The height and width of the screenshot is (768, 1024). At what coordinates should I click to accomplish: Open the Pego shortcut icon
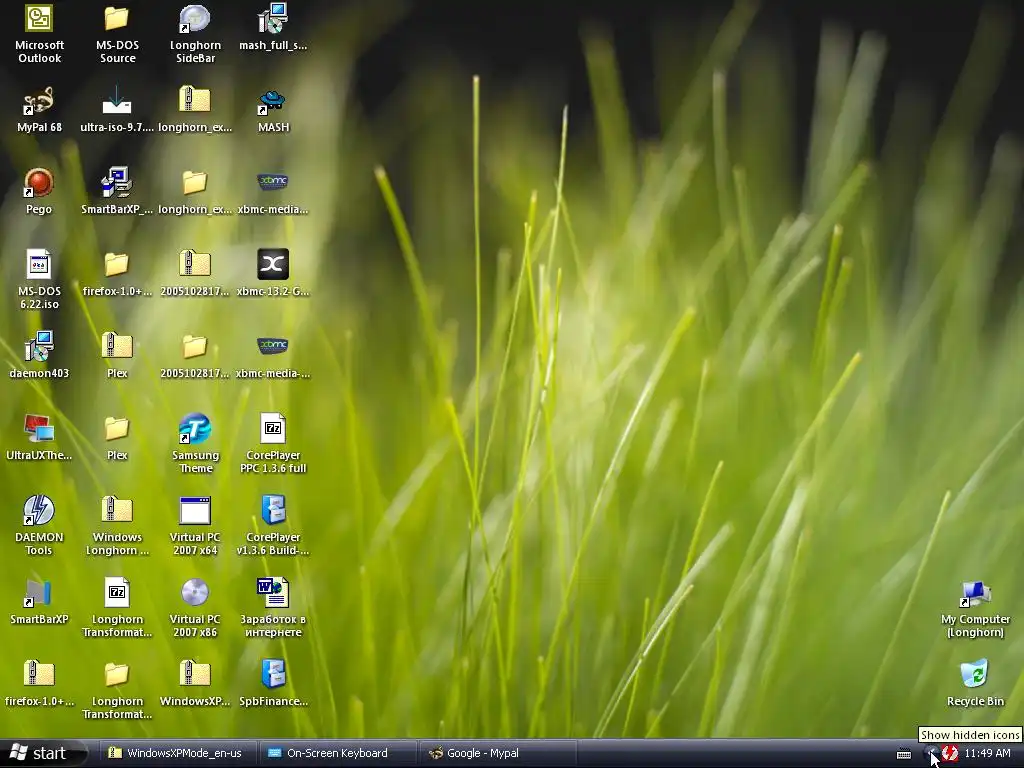point(39,192)
